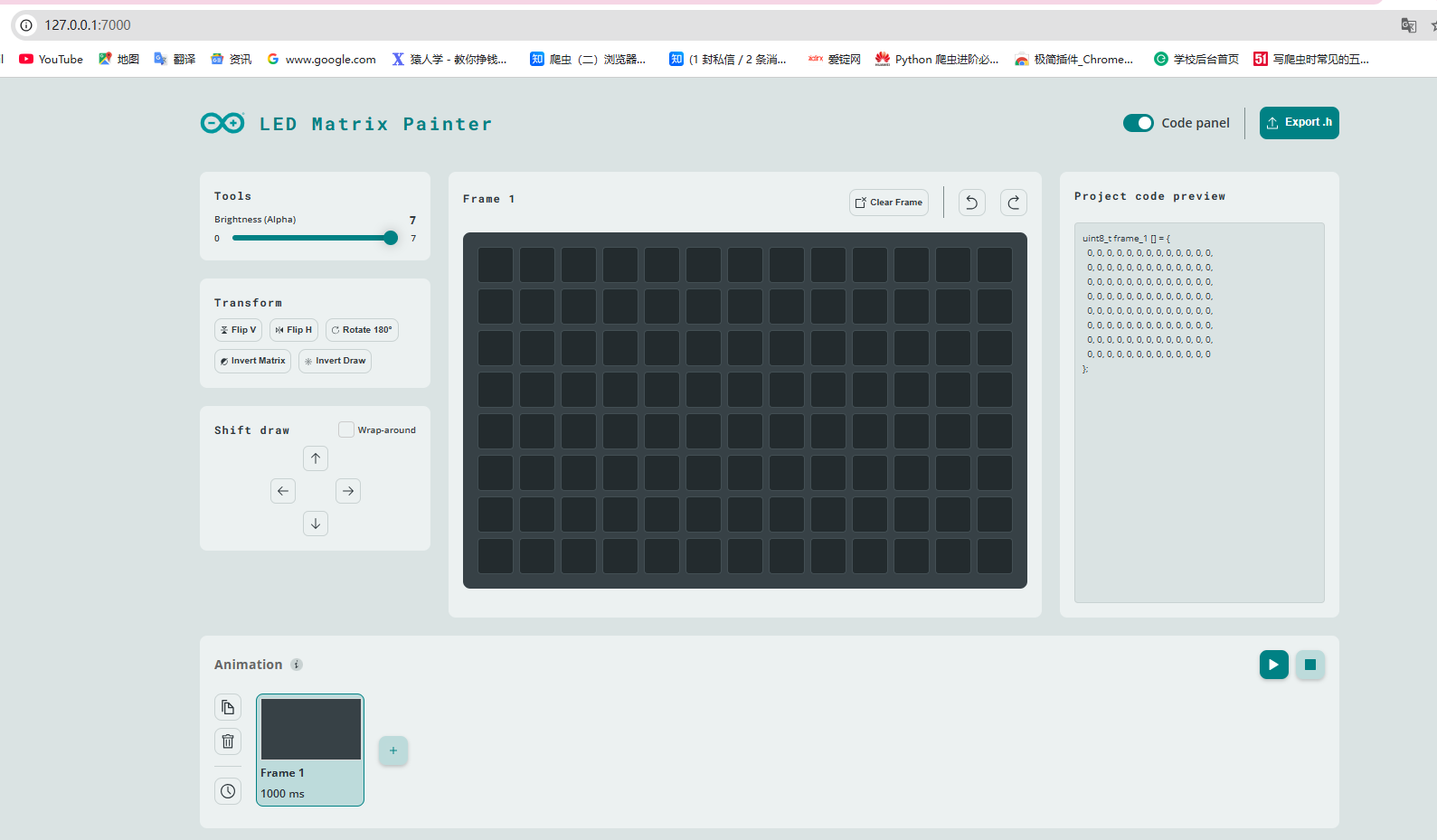Select the Frame 1 thumbnail
The image size is (1437, 840).
pos(310,750)
